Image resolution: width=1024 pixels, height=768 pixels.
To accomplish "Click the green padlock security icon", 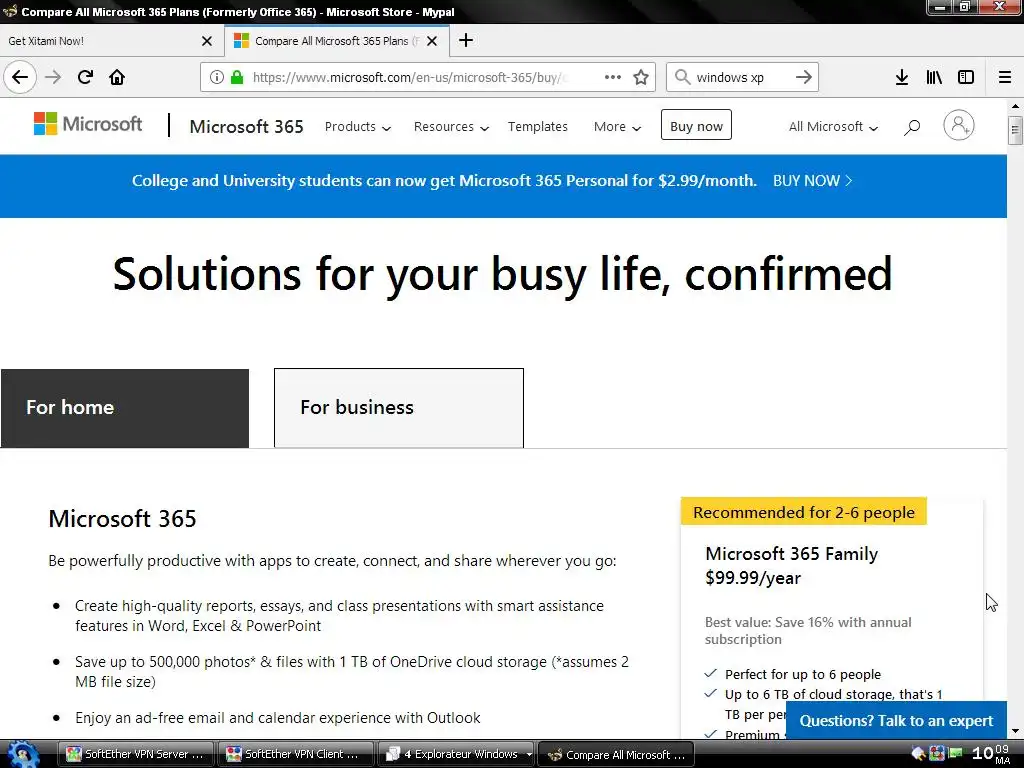I will tap(237, 77).
